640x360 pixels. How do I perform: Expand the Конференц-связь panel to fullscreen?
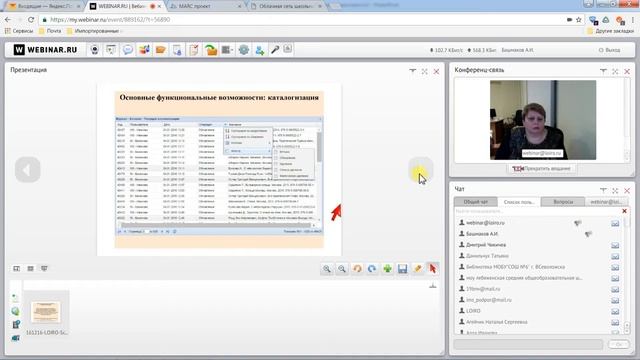pos(615,71)
